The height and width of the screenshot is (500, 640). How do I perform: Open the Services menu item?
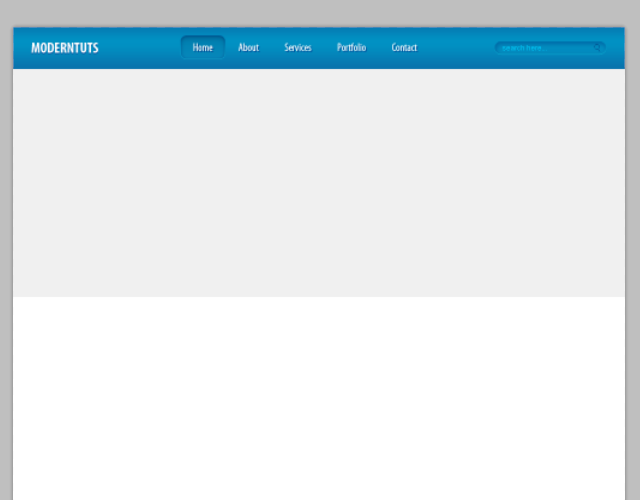coord(298,47)
